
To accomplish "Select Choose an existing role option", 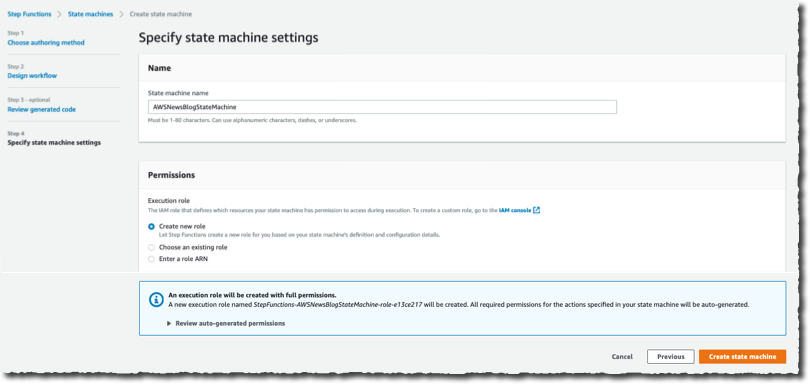I will (x=151, y=248).
